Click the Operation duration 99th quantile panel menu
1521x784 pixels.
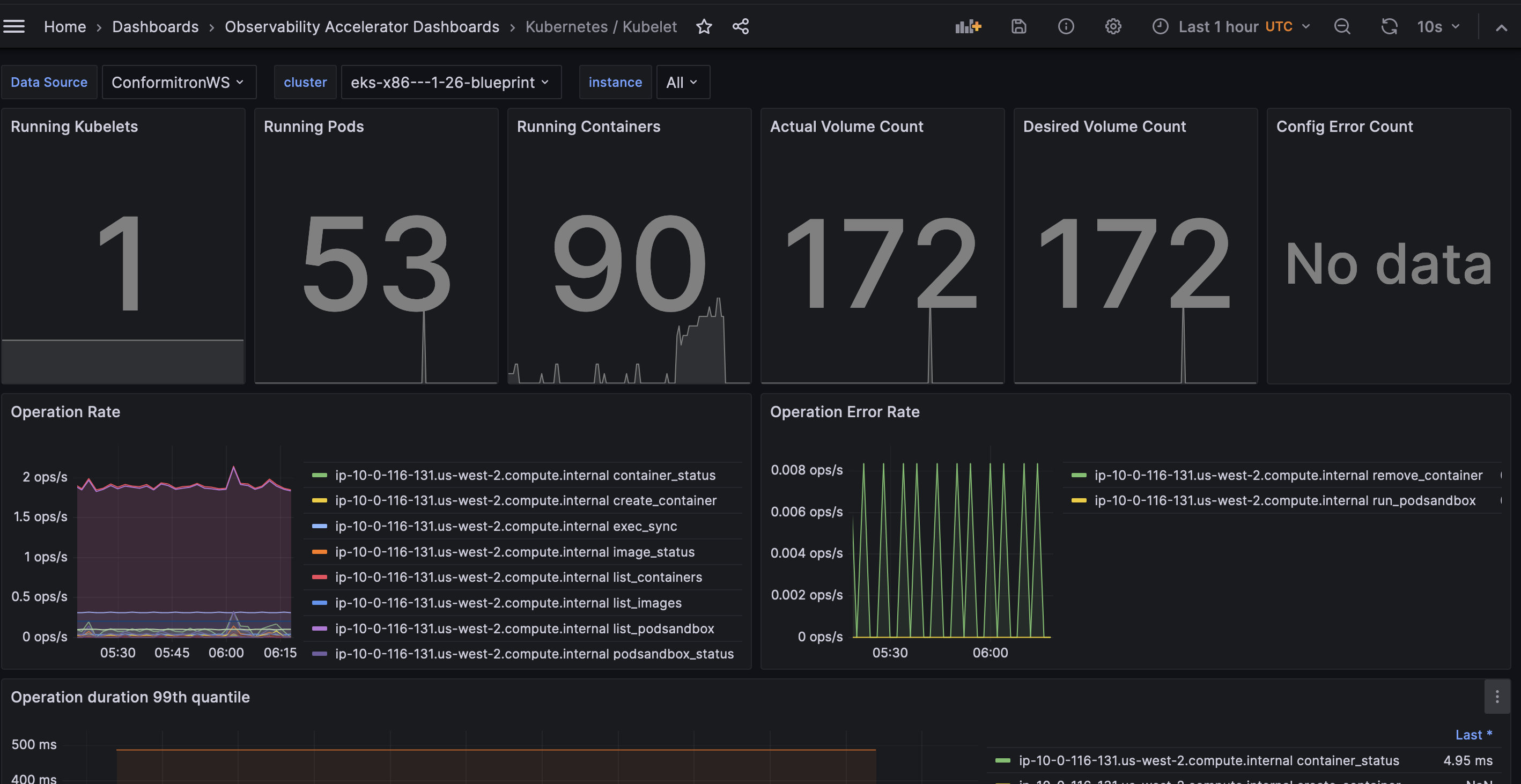click(x=1497, y=697)
